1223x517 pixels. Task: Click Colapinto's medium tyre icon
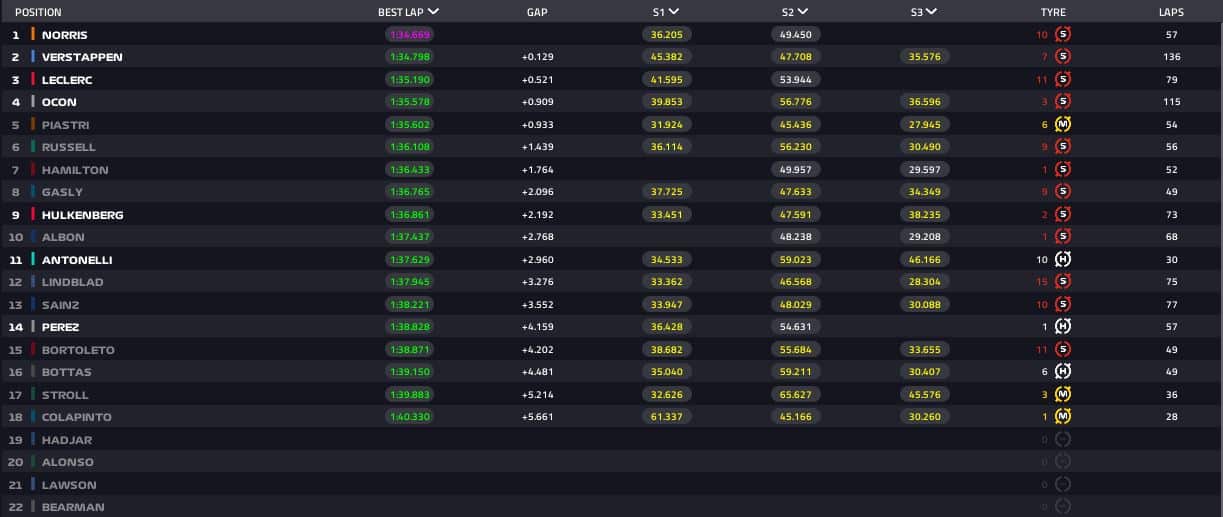1063,417
